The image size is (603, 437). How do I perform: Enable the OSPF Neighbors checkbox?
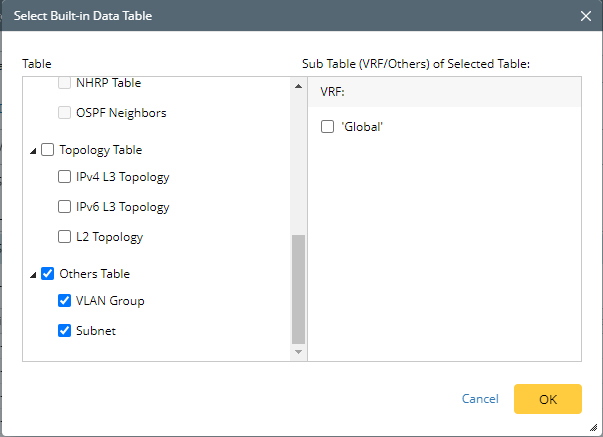[65, 113]
